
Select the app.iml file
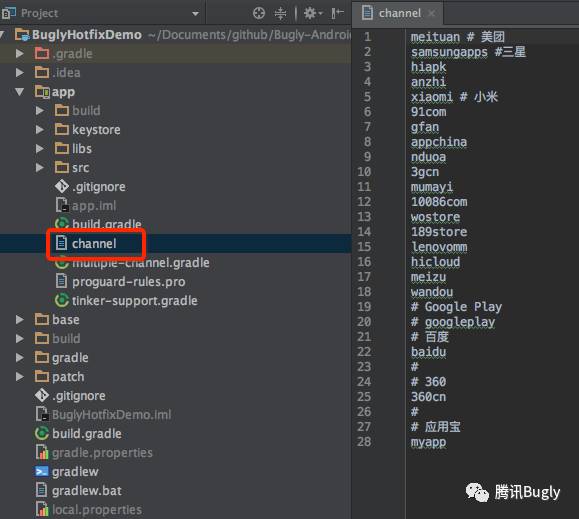94,206
